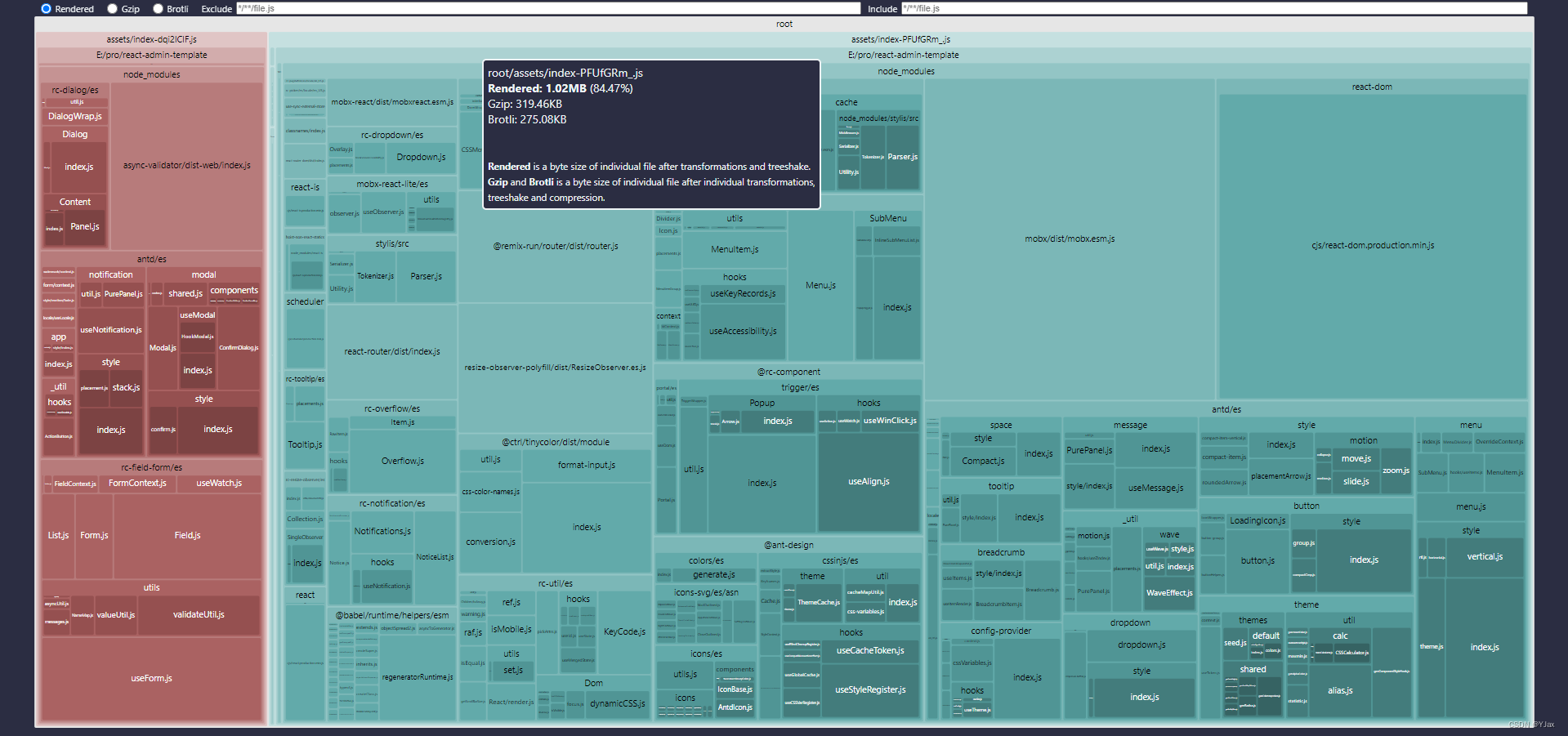Select the Dropdown.js cell in rc-dropdown
Screen dimensions: 1568x736
click(x=421, y=157)
